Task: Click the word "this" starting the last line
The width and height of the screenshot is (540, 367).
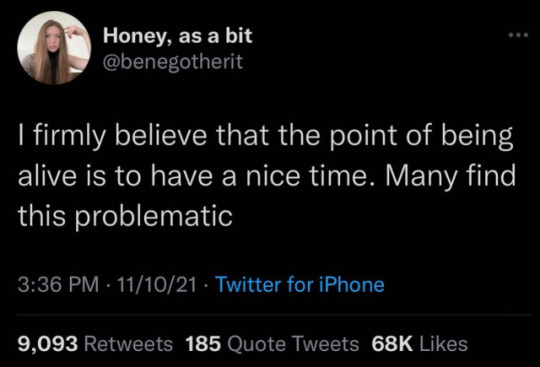Action: pyautogui.click(x=41, y=217)
